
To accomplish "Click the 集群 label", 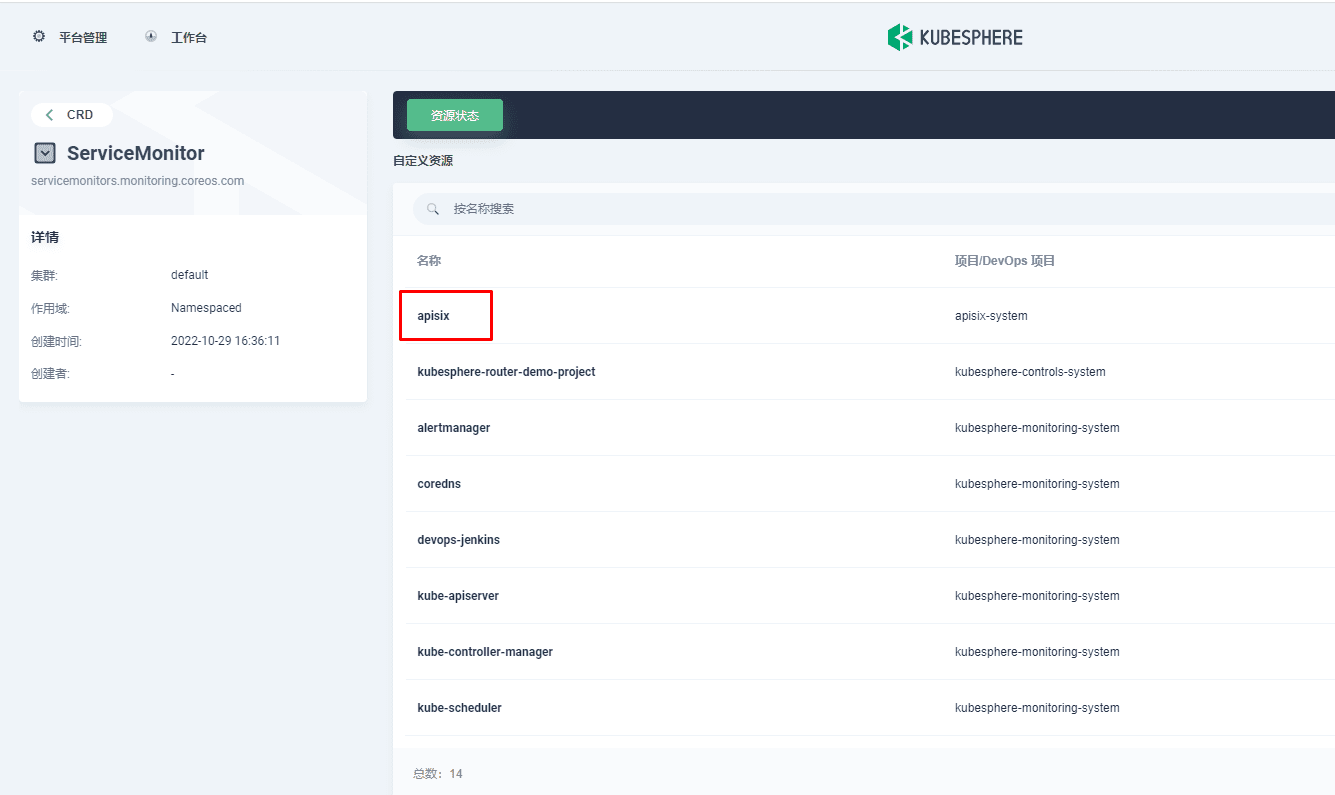I will (x=44, y=275).
